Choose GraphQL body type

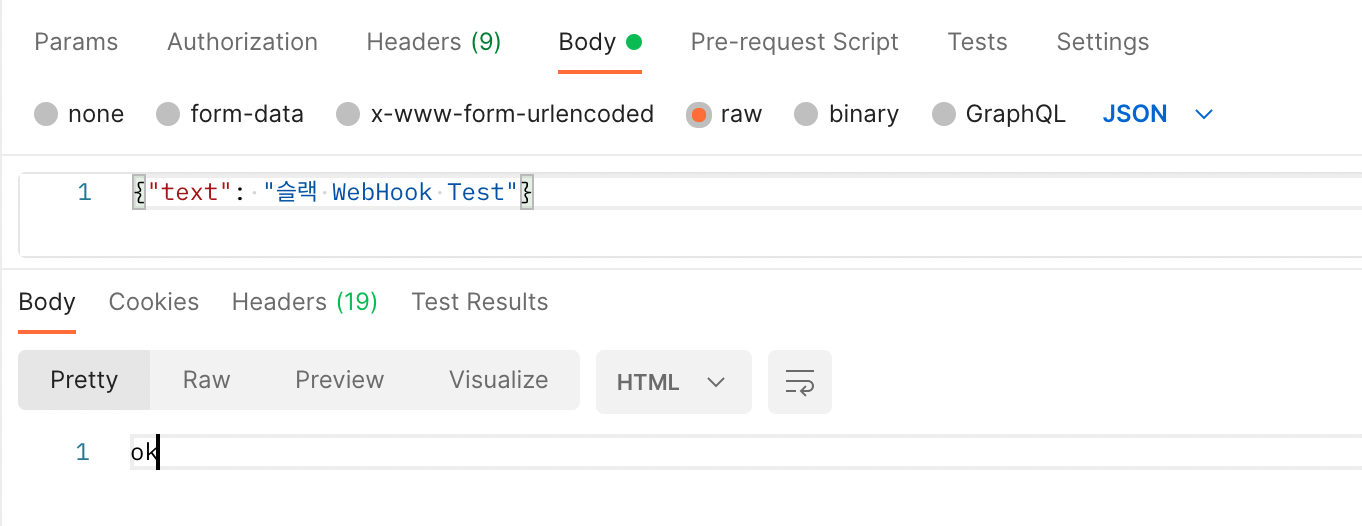(x=943, y=114)
